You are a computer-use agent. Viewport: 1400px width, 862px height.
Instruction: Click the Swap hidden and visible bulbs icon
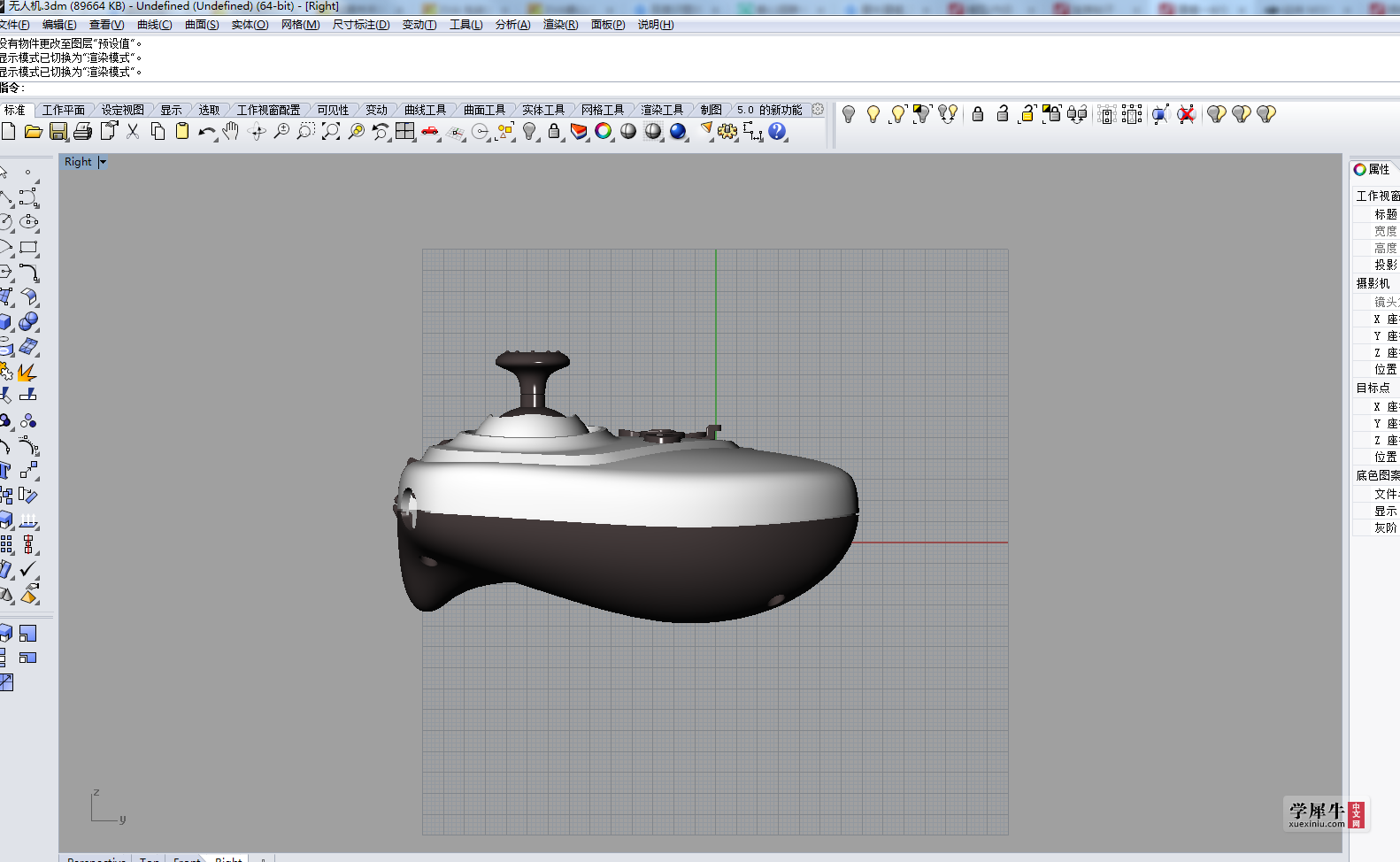[948, 114]
